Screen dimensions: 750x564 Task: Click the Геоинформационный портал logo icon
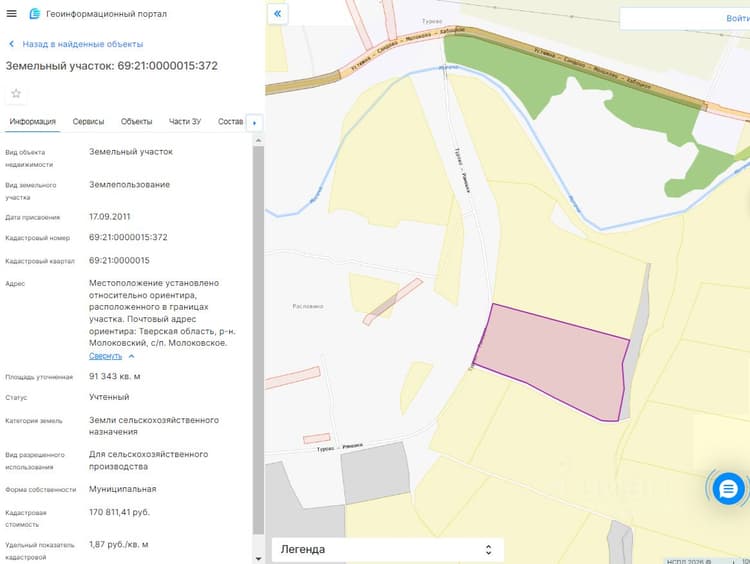pos(34,14)
